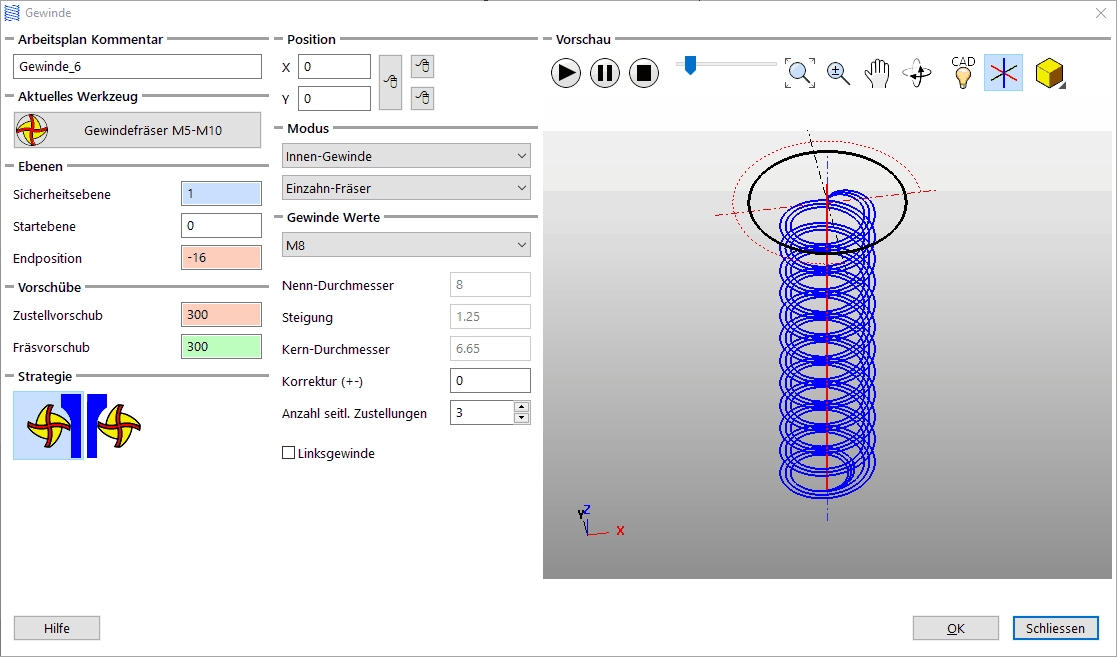Click the Kern-Durchmesser value field
The image size is (1117, 657).
490,348
